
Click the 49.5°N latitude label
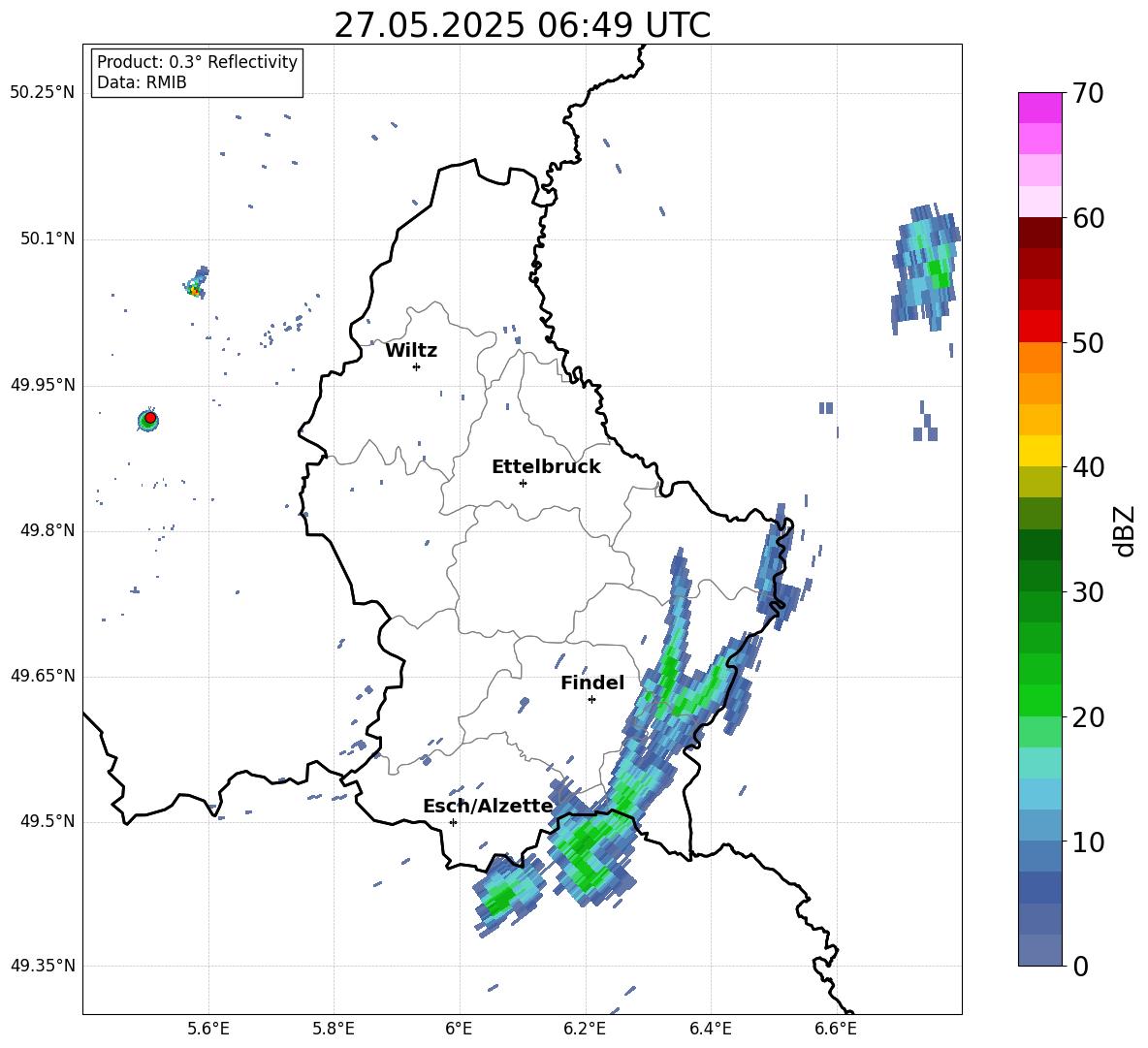[x=48, y=821]
